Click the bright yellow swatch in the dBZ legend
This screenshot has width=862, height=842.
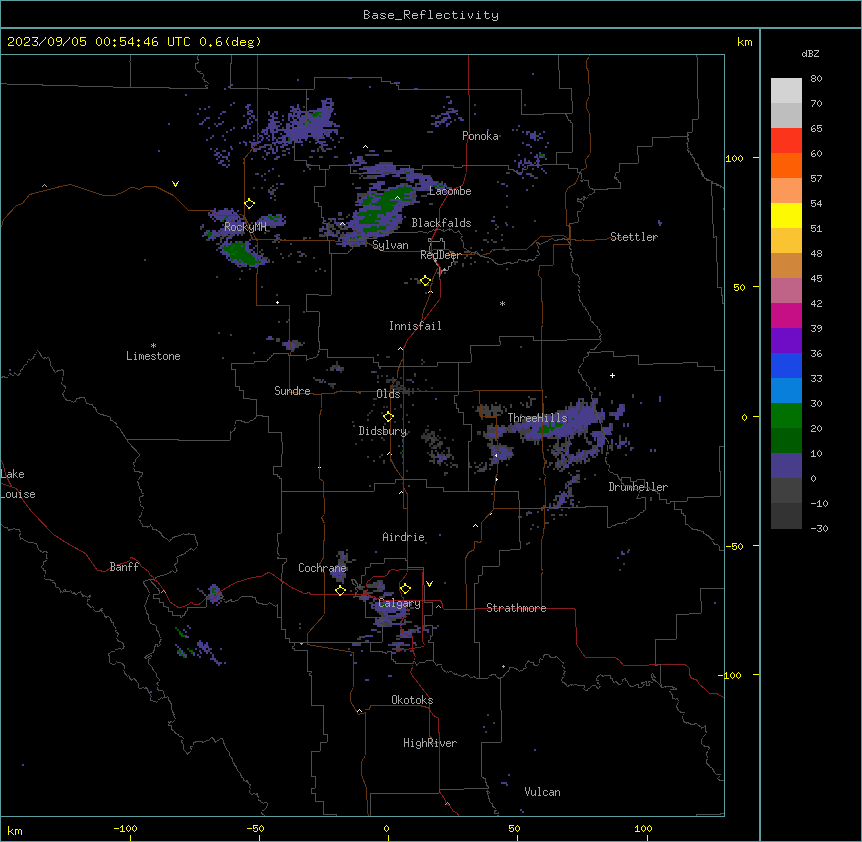[786, 215]
